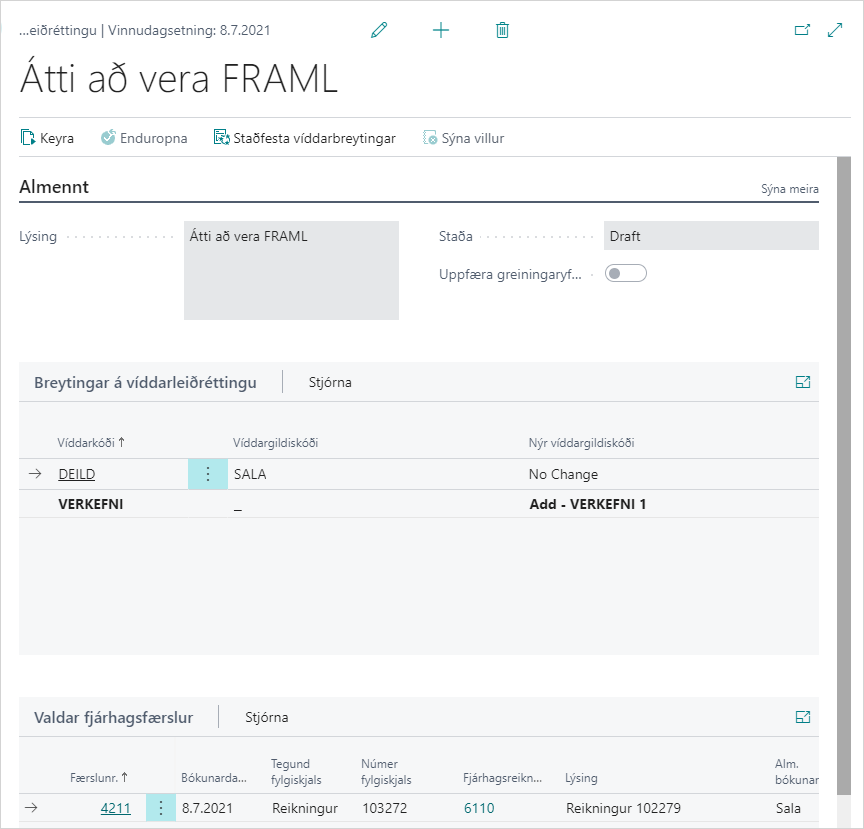
Task: Expand page to full screen icon
Action: pos(836,30)
